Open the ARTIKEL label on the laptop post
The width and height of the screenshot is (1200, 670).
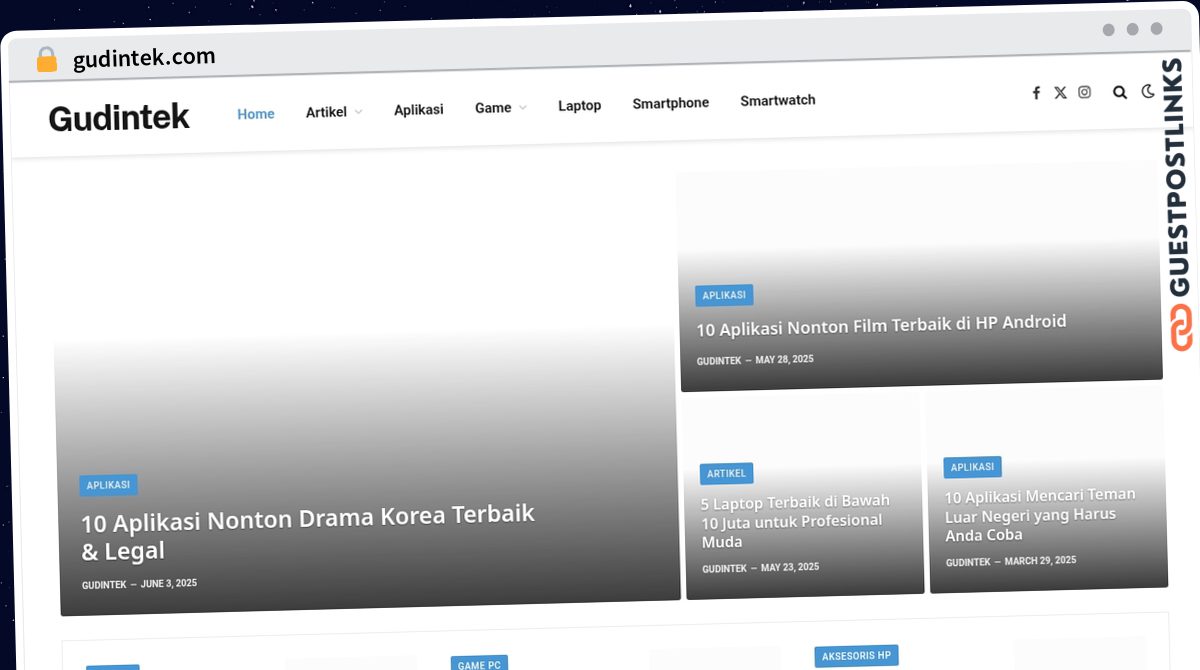(x=726, y=473)
